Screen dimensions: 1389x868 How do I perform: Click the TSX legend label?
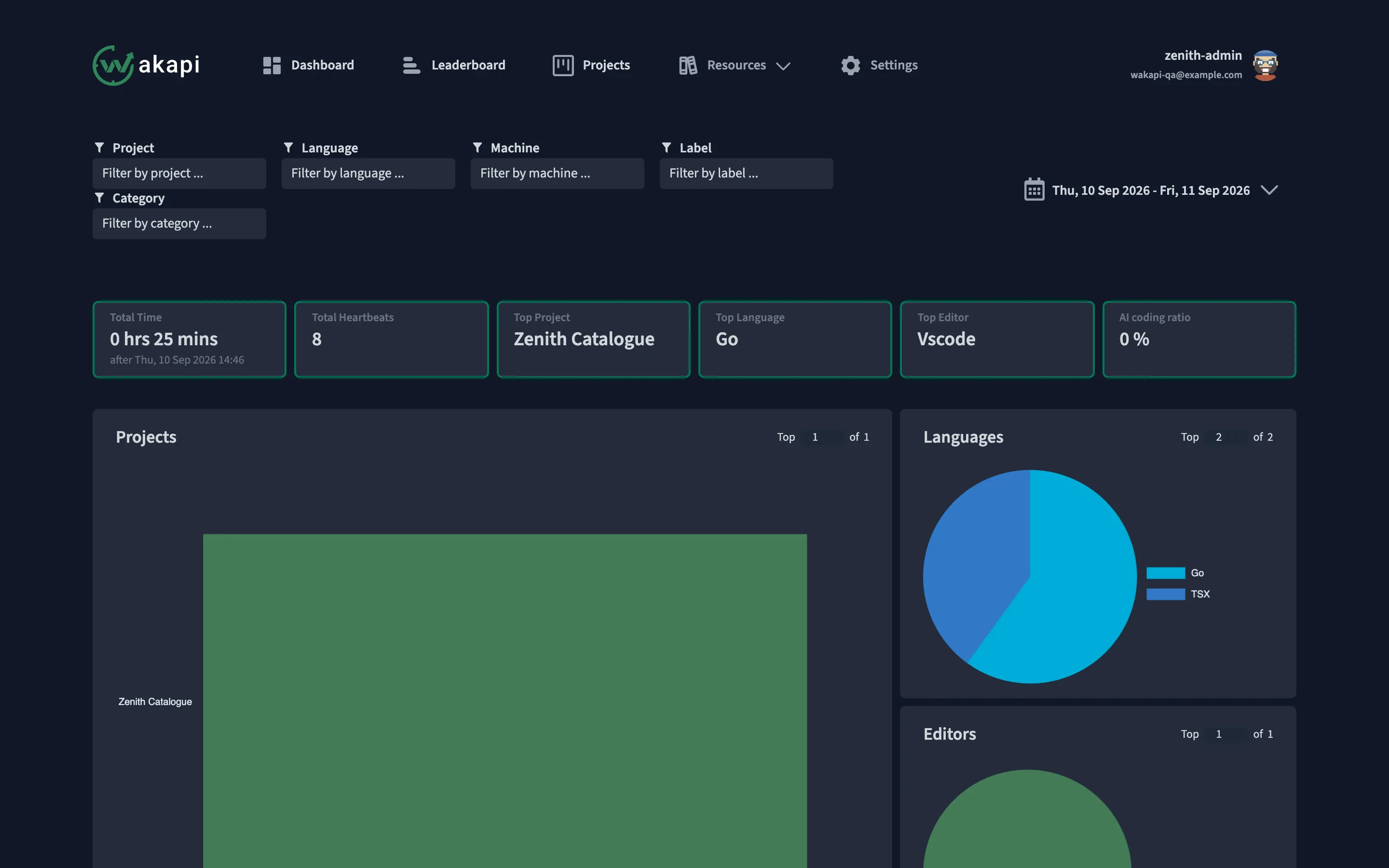tap(1200, 594)
